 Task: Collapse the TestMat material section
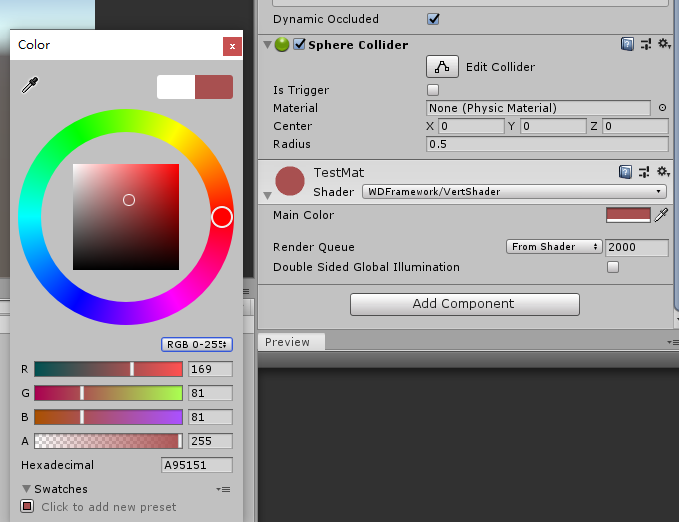pos(268,196)
